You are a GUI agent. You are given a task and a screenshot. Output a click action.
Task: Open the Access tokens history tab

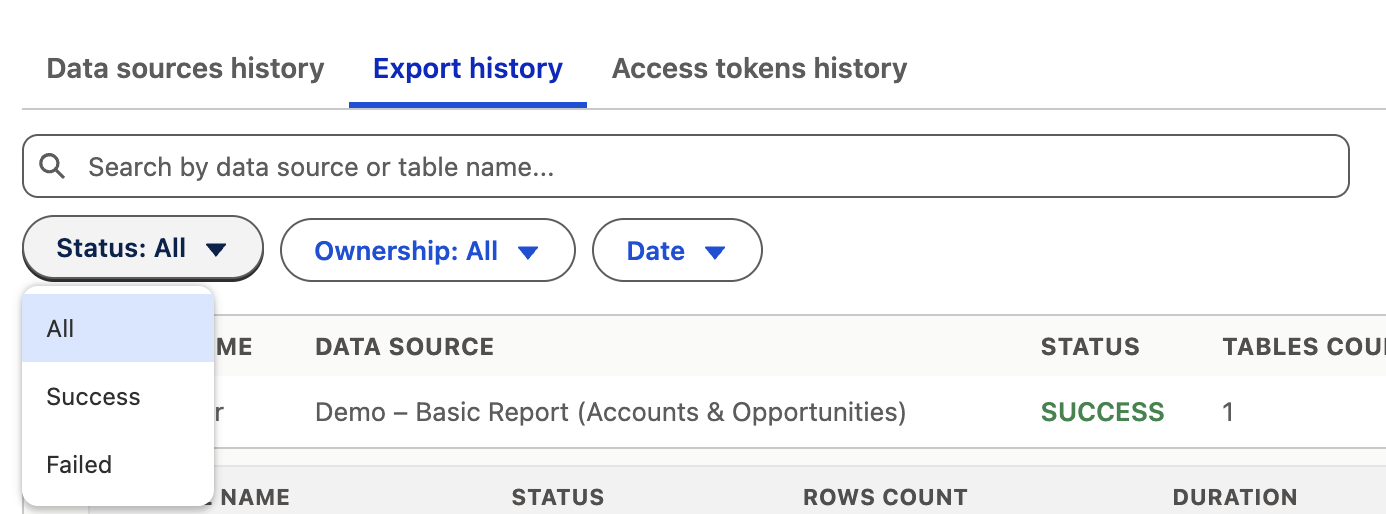pos(759,69)
